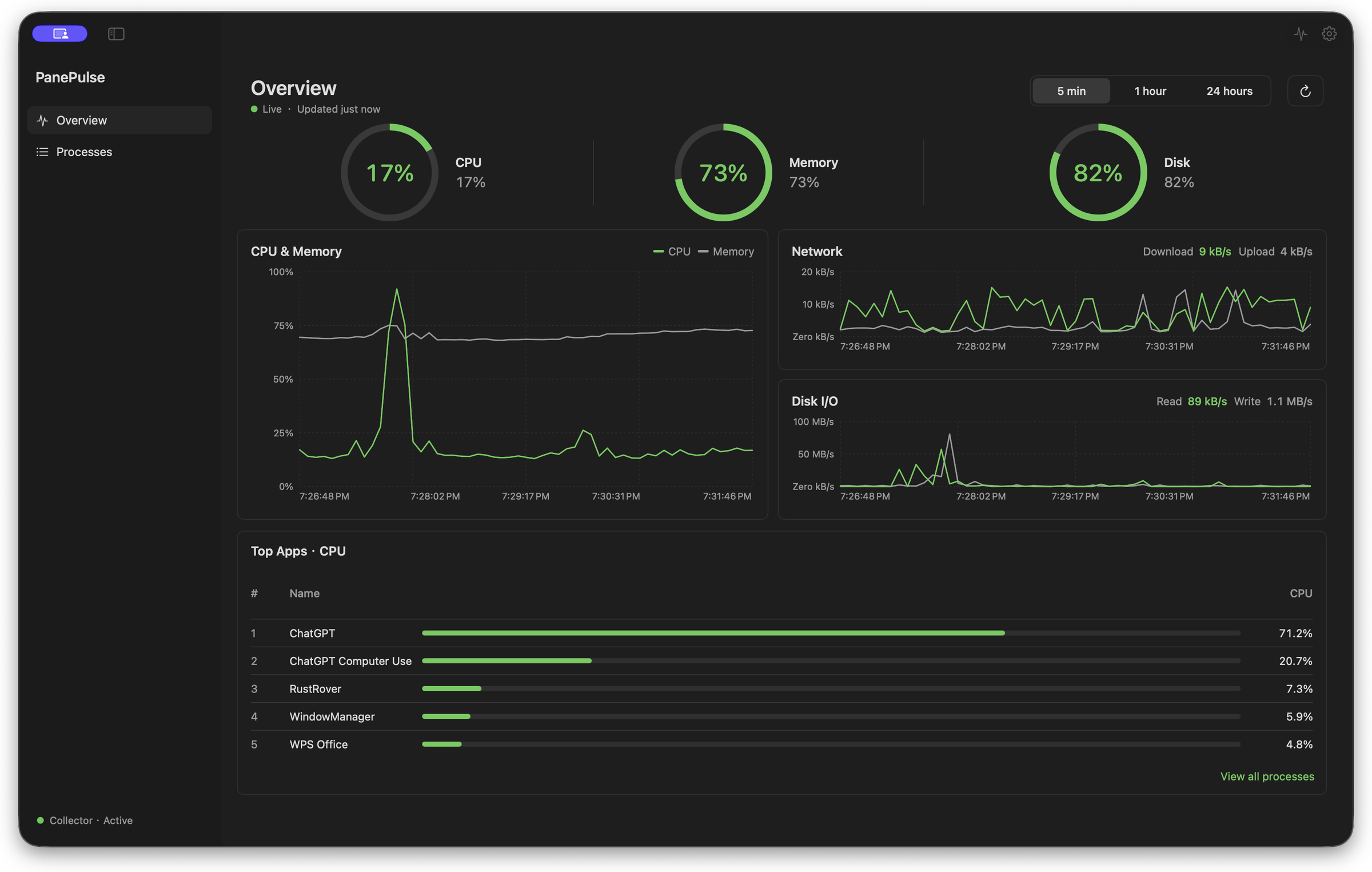This screenshot has height=872, width=1372.
Task: Click the 4.8% CPU value
Action: click(1299, 744)
